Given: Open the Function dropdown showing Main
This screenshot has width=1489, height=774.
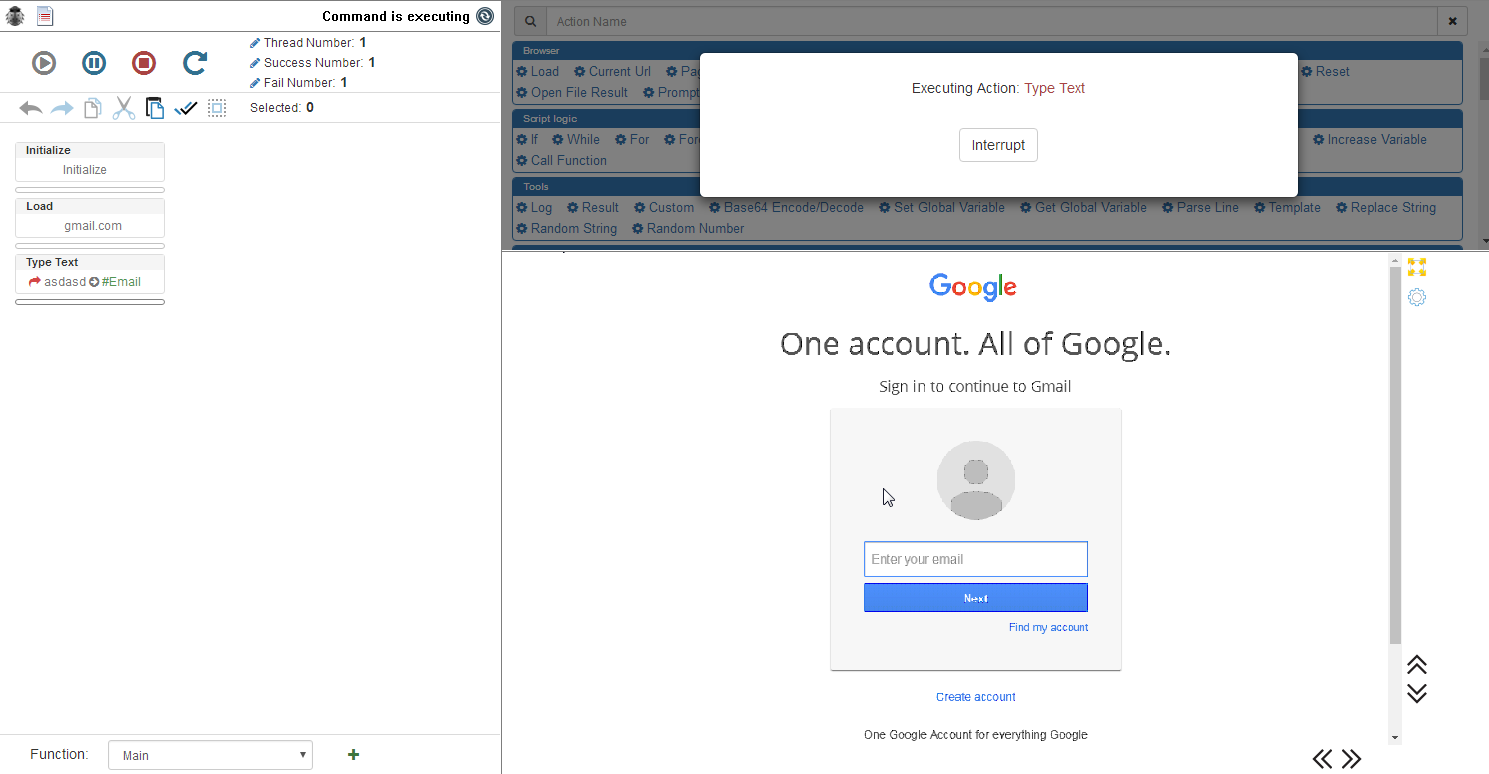Looking at the screenshot, I should [210, 755].
